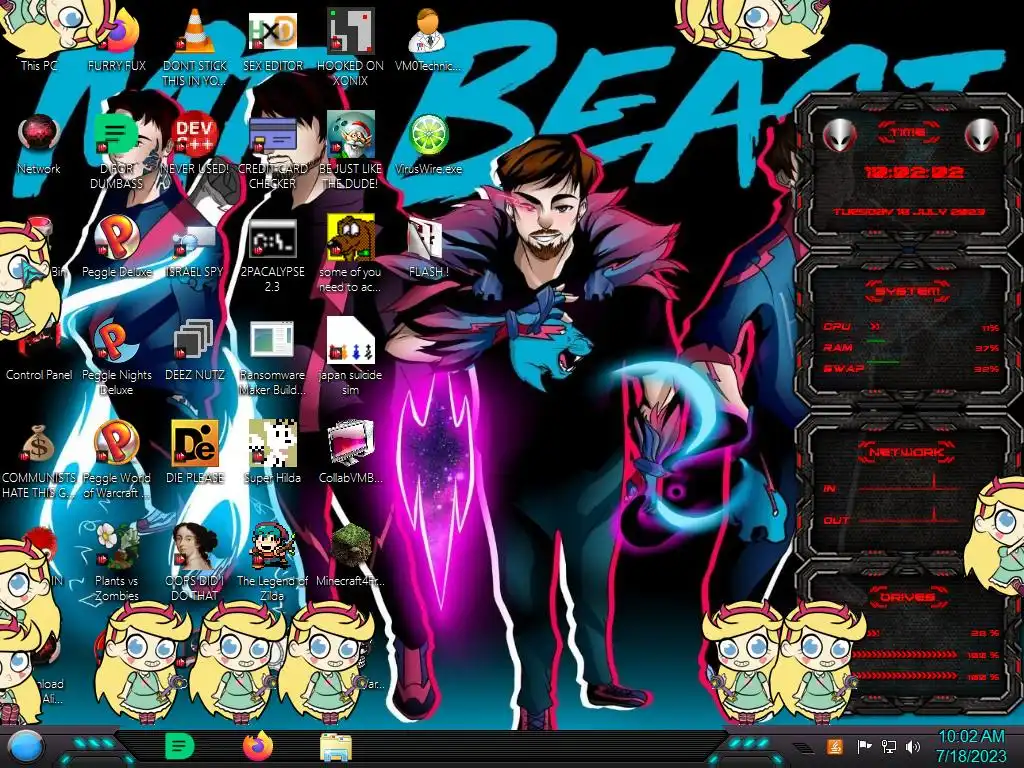Image resolution: width=1024 pixels, height=768 pixels.
Task: Open the money bag COMMUNISTS HATE THIS G... icon
Action: click(39, 461)
